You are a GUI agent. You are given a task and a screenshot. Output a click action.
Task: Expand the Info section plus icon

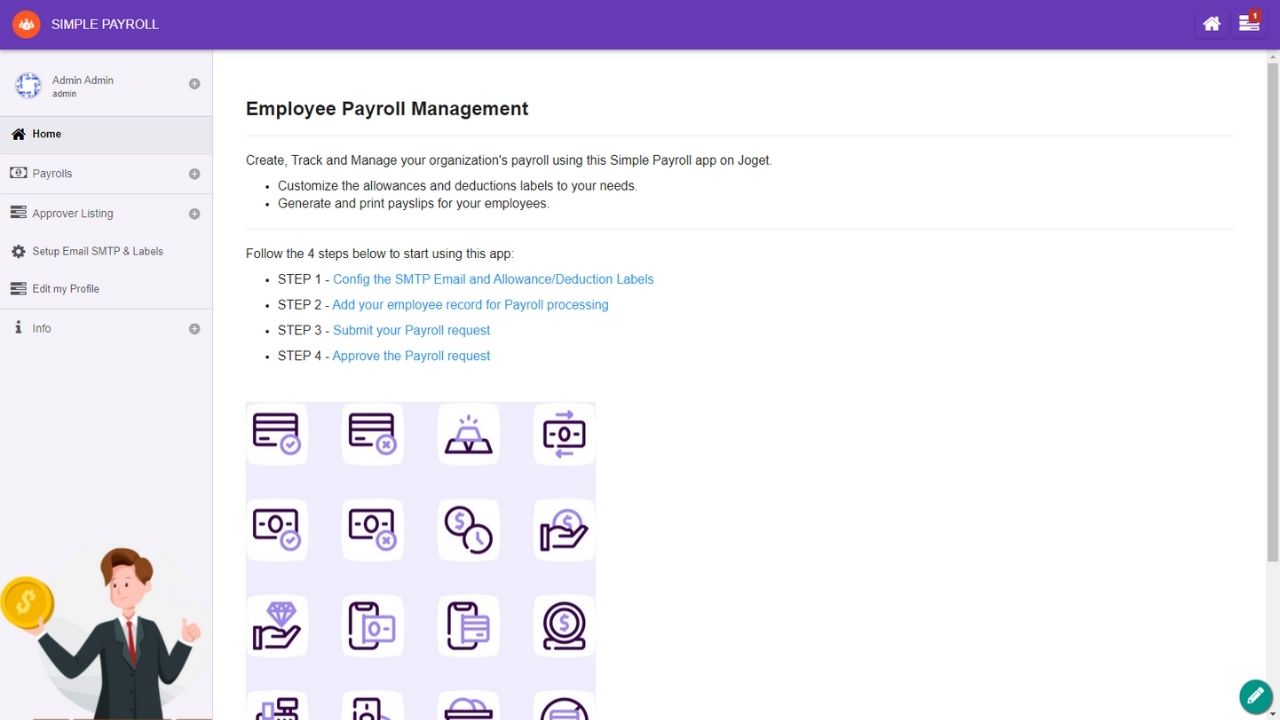194,329
